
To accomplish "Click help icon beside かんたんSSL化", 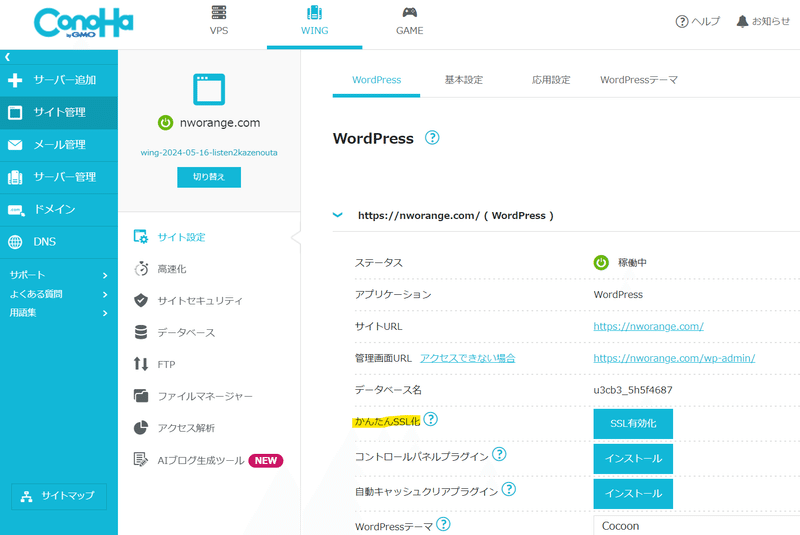I will pyautogui.click(x=431, y=419).
